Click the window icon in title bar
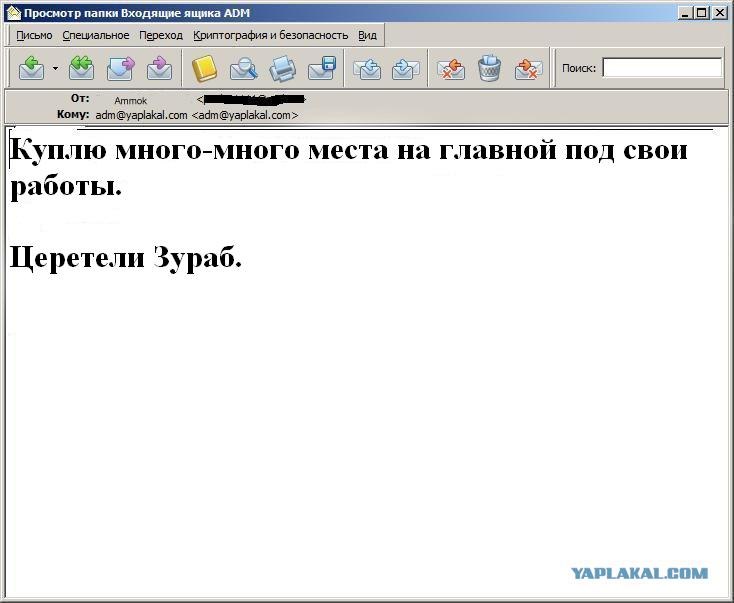 (14, 13)
